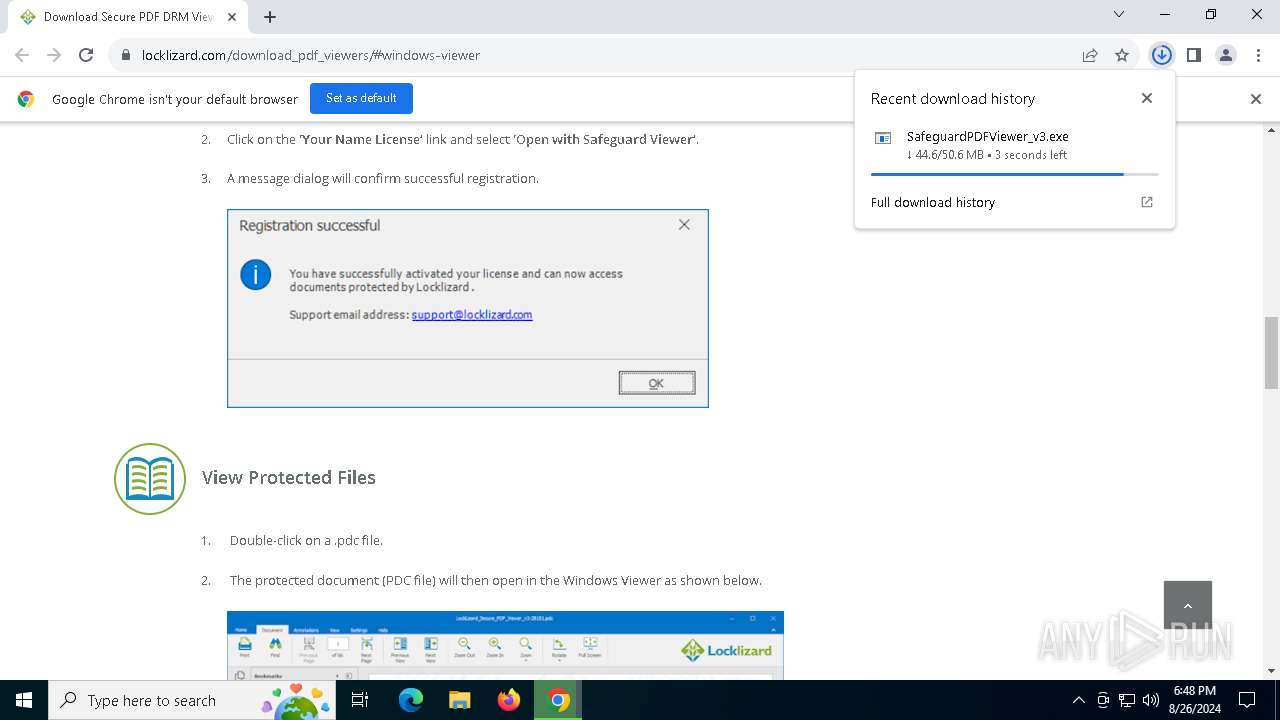1280x720 pixels.
Task: Click the address bar URL
Action: coord(311,55)
